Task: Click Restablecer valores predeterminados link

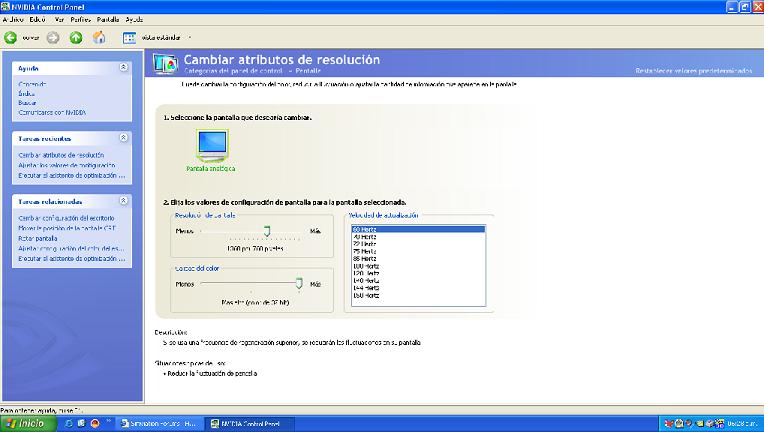Action: point(693,71)
